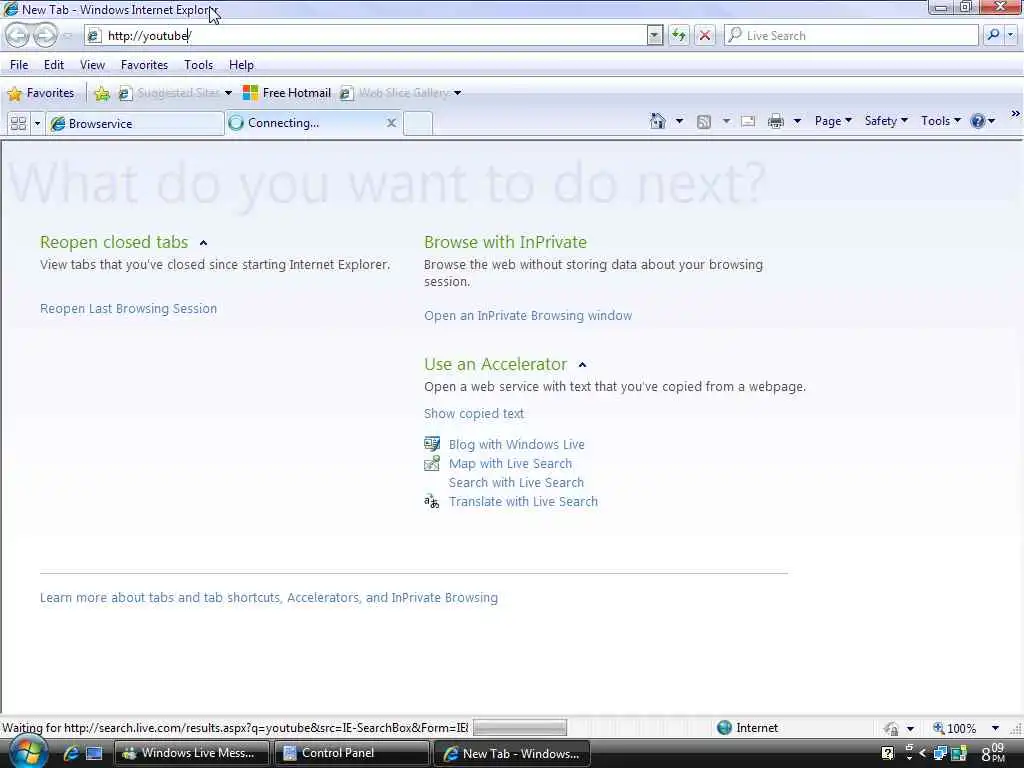The width and height of the screenshot is (1024, 768).
Task: Click Search with Live Search link
Action: (x=516, y=483)
